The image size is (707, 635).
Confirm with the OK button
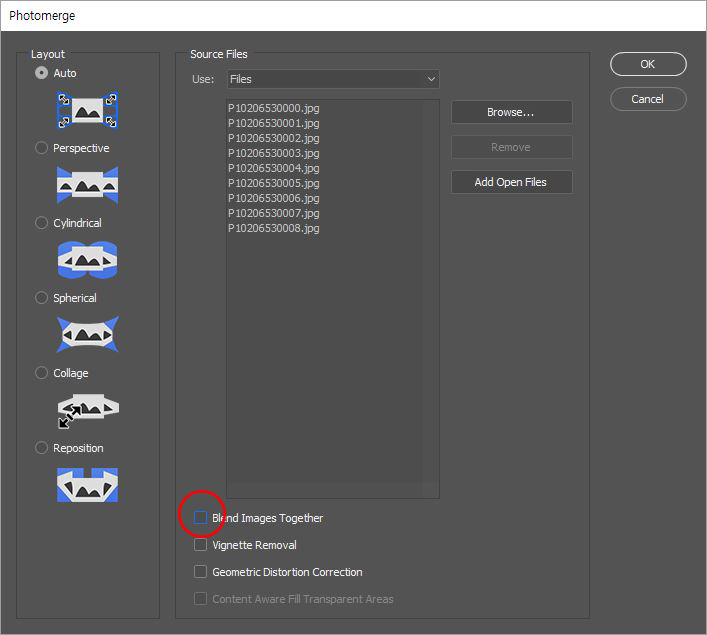click(x=648, y=64)
